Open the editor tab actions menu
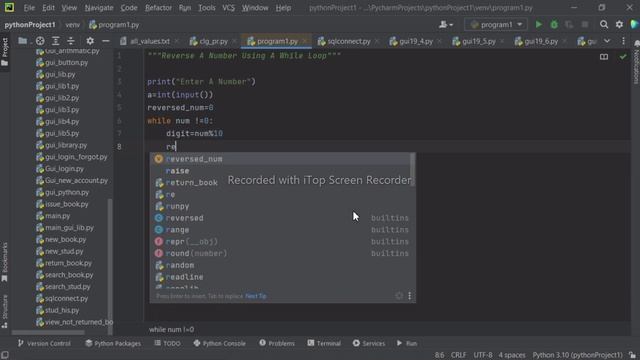Viewport: 640px width, 360px height. coord(623,41)
